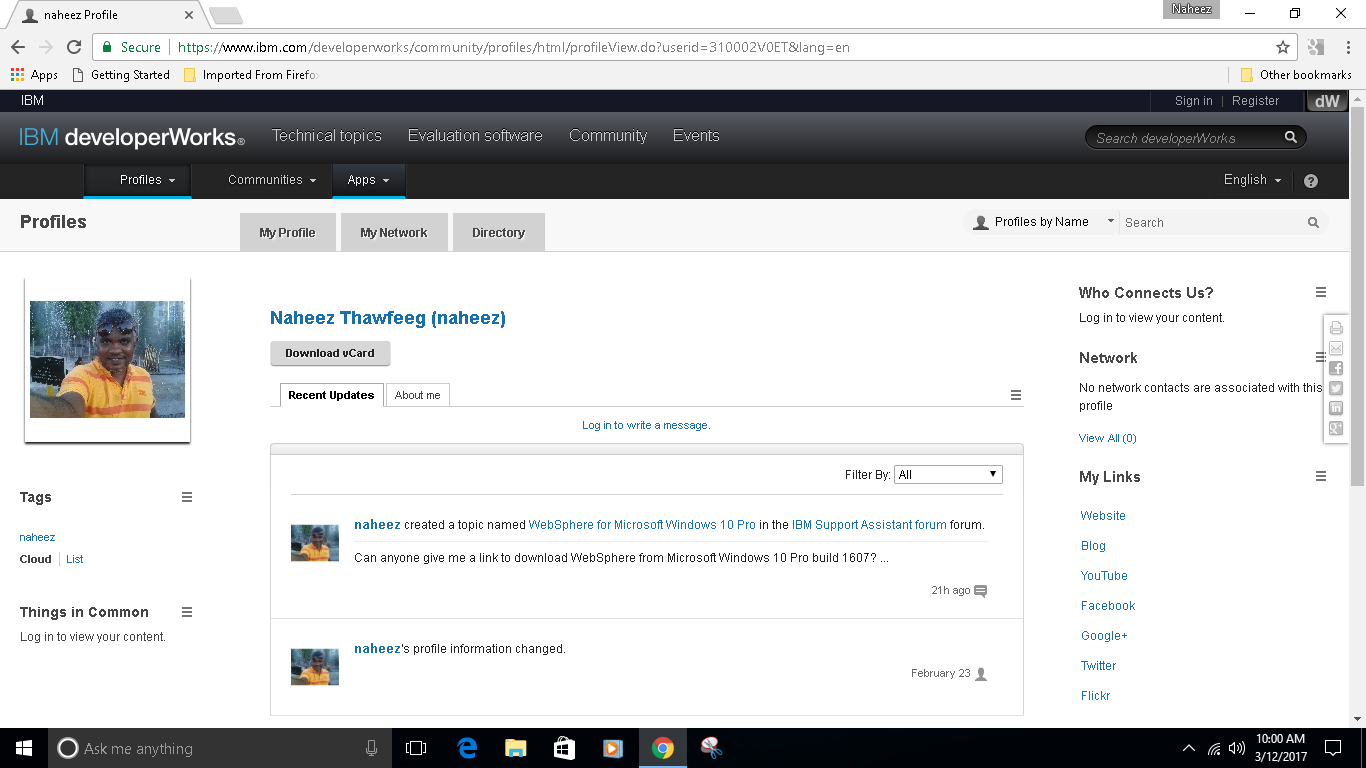Select the Recent Updates tab
The width and height of the screenshot is (1366, 768).
(x=331, y=395)
